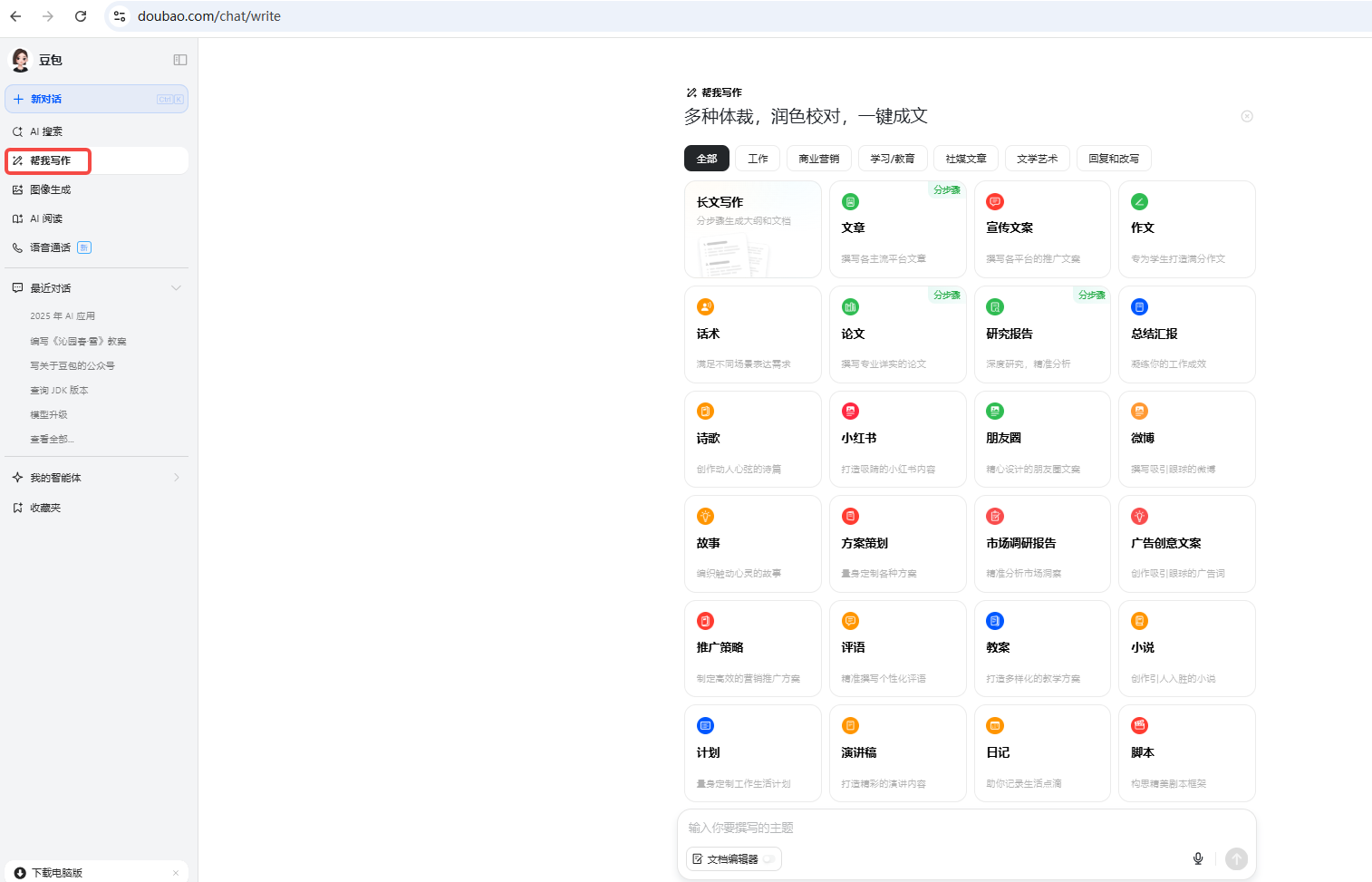Screen dimensions: 1372x882
Task: Click the red 脚本 card icon
Action: pyautogui.click(x=1140, y=726)
